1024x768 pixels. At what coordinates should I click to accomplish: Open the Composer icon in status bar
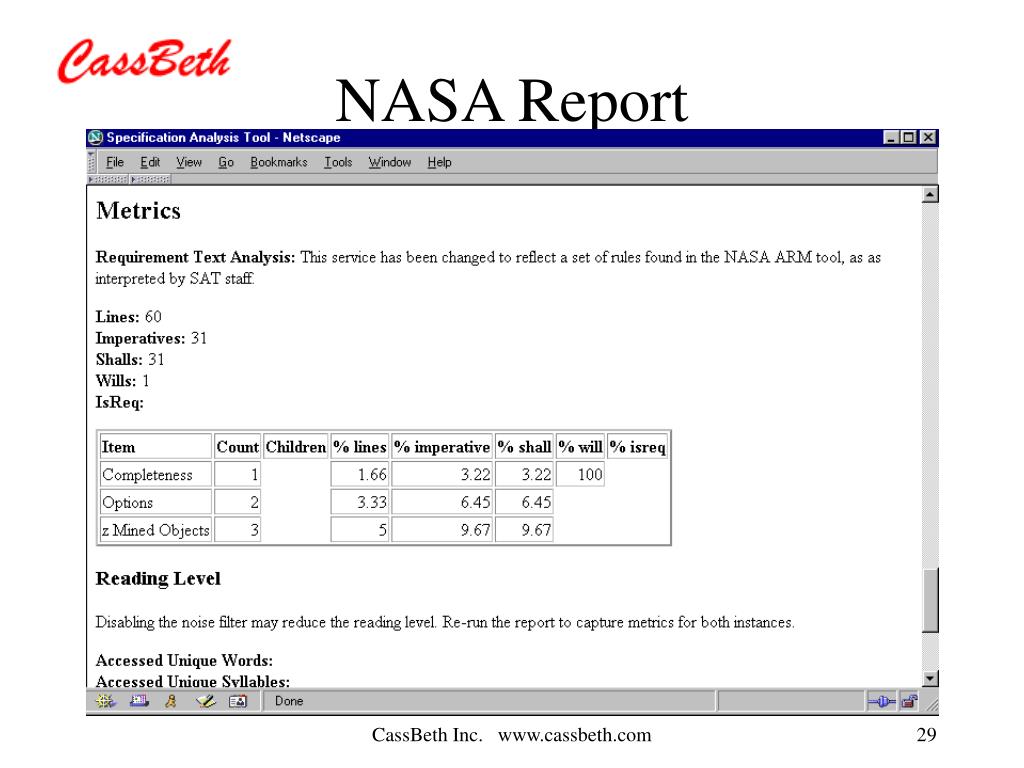(206, 701)
